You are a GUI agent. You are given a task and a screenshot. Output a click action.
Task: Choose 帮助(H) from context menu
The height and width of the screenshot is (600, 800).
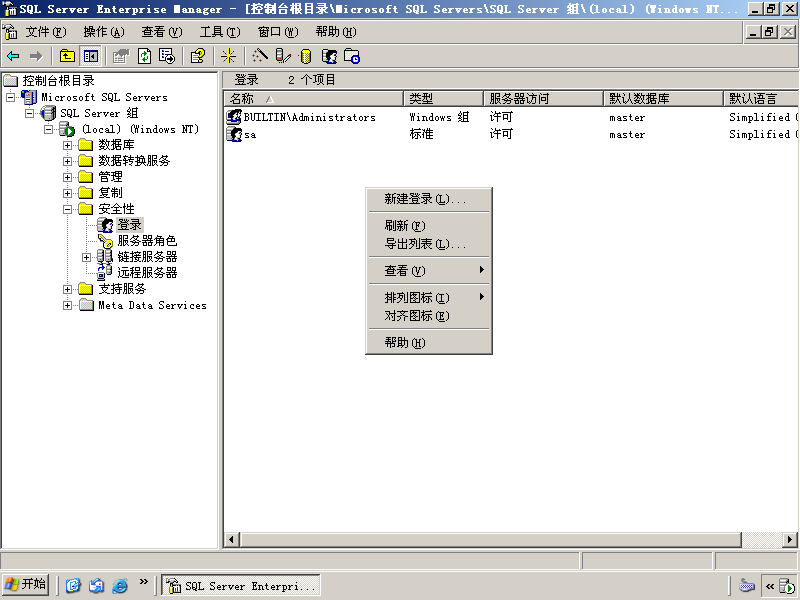[429, 343]
